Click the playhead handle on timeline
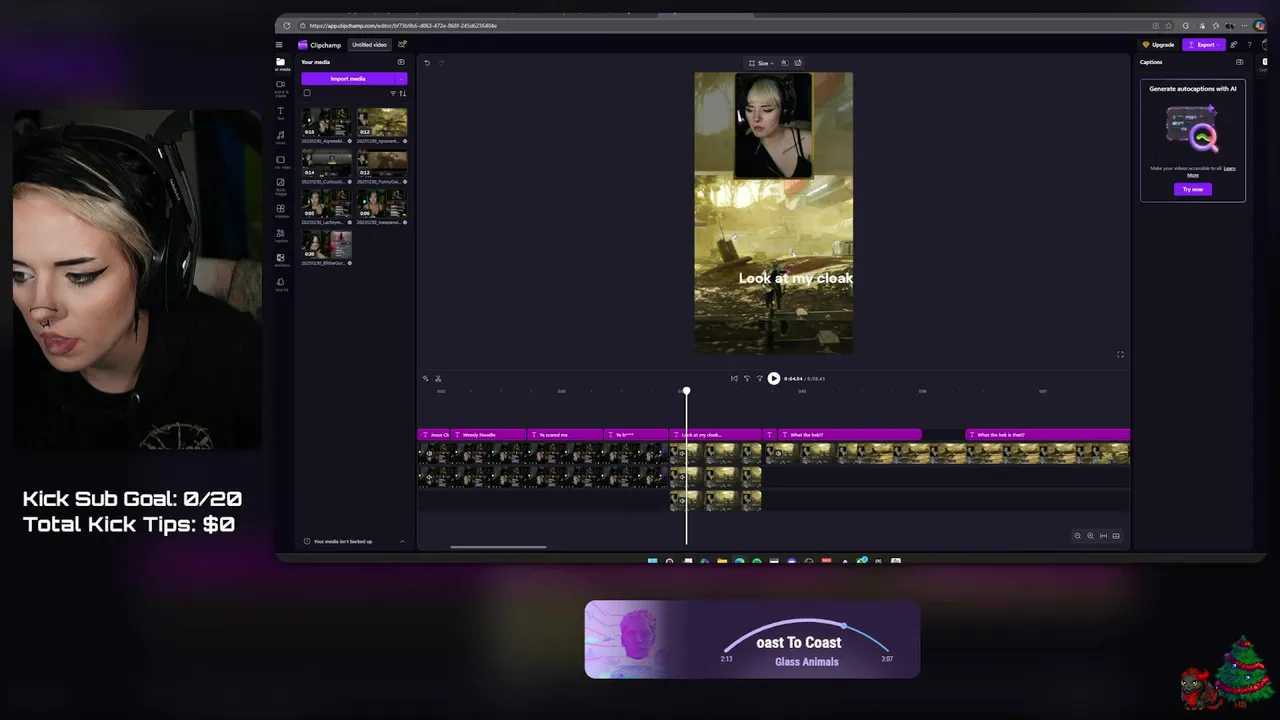Viewport: 1280px width, 720px height. 686,391
